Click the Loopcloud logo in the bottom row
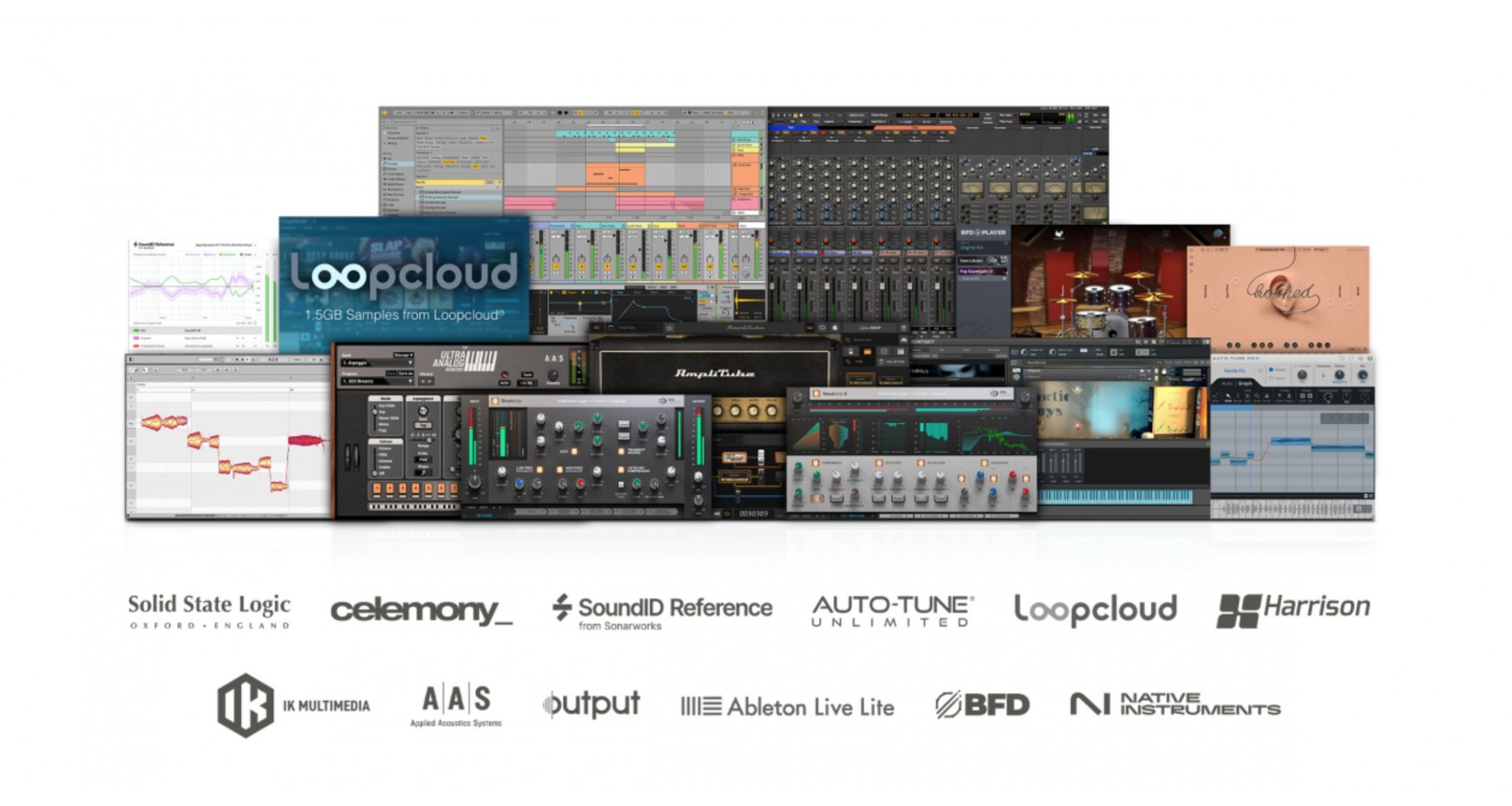1512x806 pixels. pos(1095,610)
